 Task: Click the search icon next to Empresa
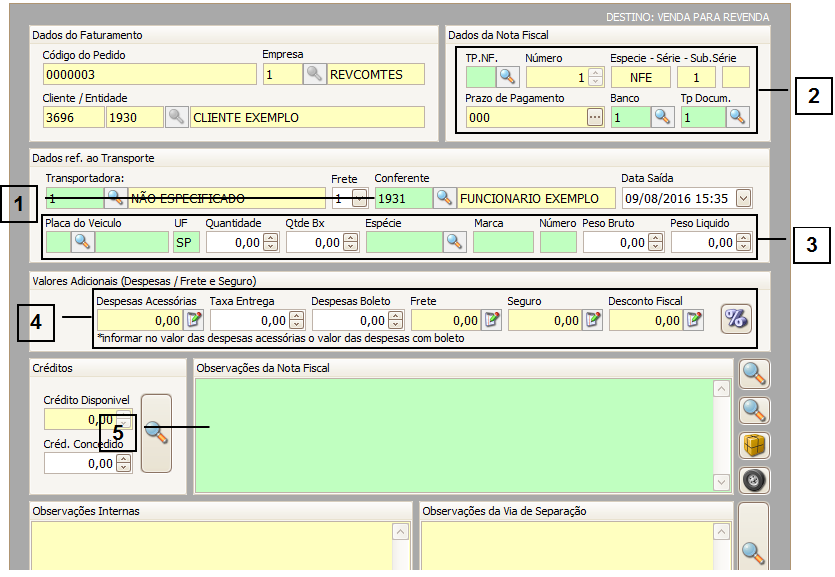click(x=315, y=74)
